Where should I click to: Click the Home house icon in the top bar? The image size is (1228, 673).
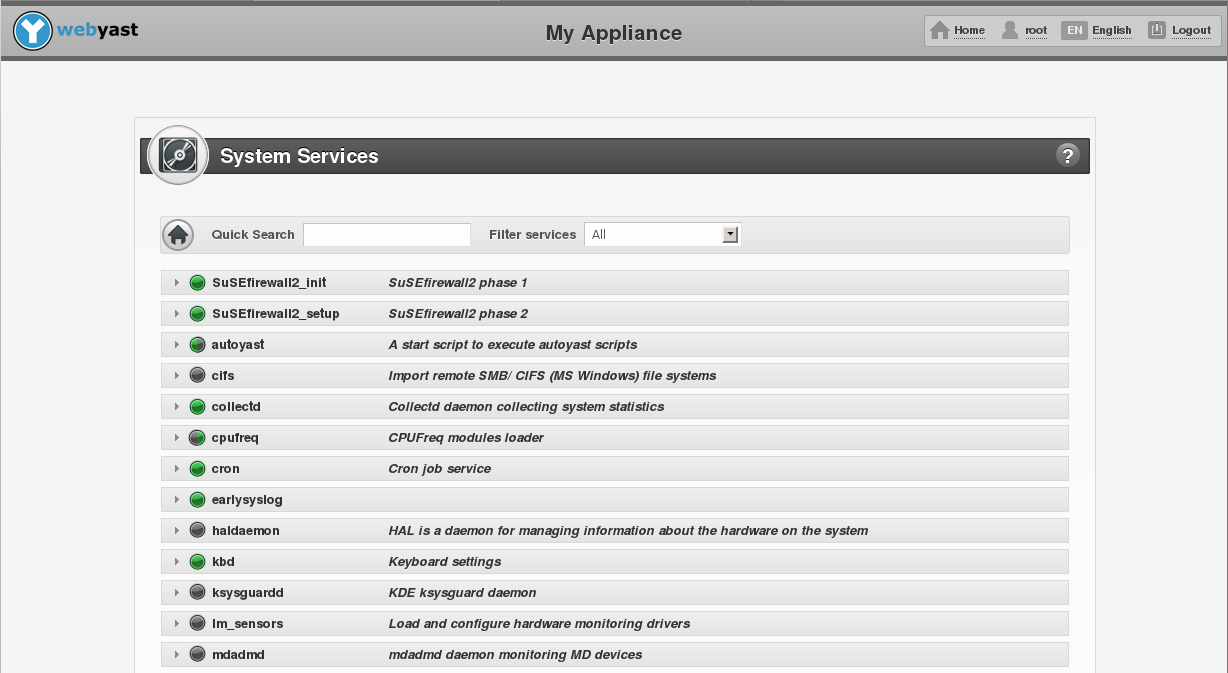point(938,30)
